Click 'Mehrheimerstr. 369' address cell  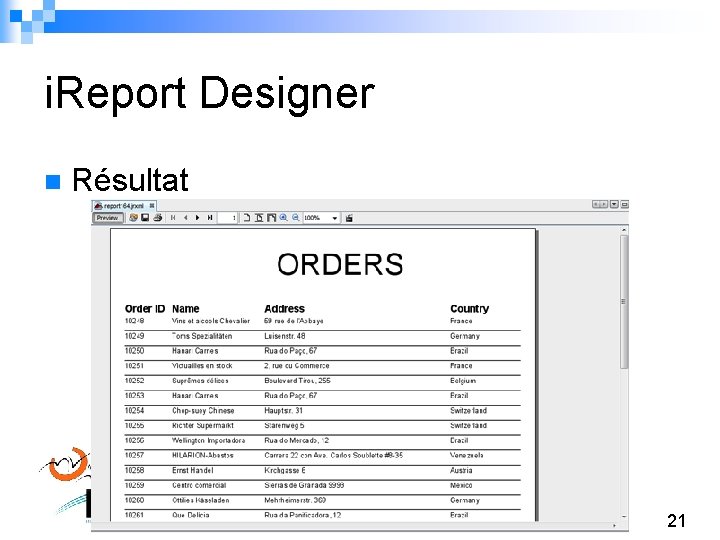(295, 501)
